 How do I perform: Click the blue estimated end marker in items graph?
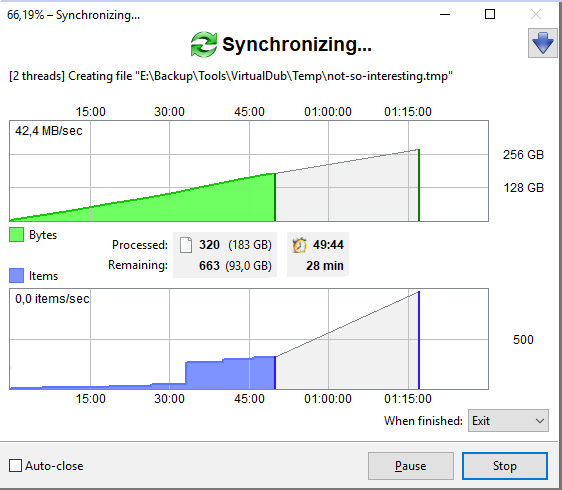tap(419, 340)
